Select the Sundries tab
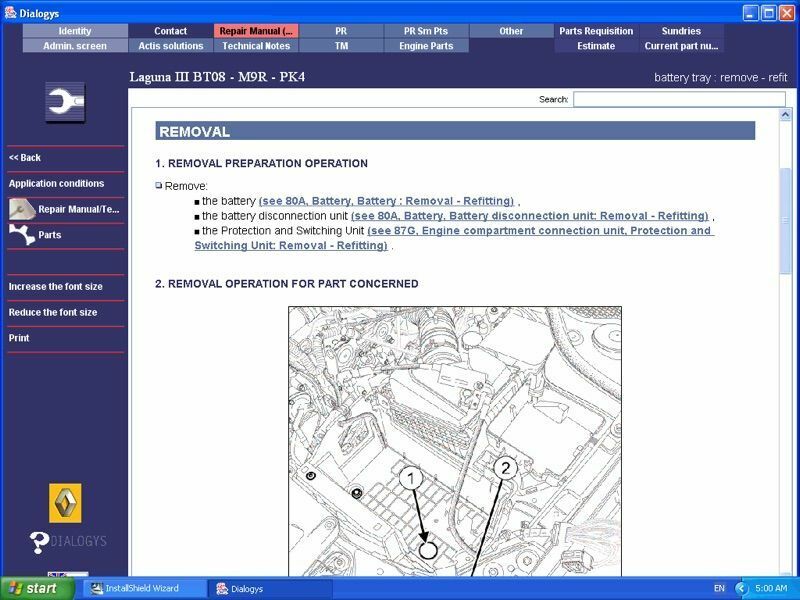This screenshot has height=600, width=800. click(x=681, y=31)
